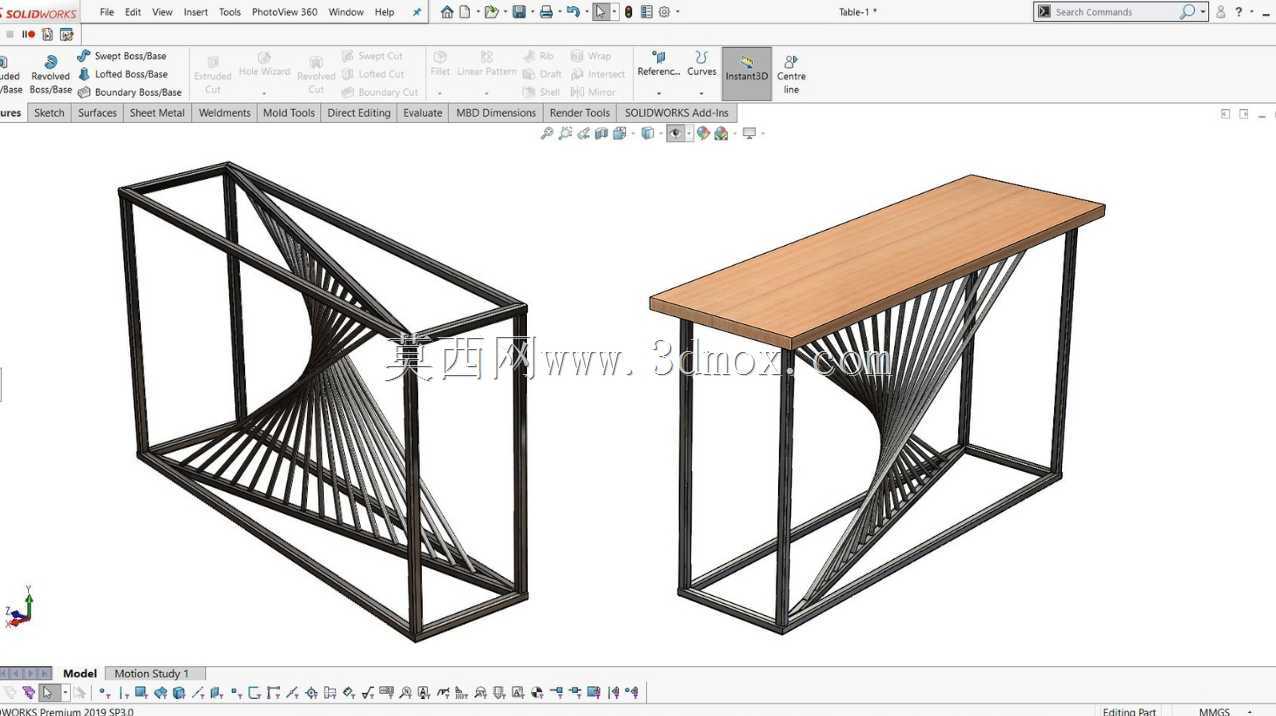Screen dimensions: 1276x716
Task: Click the user login silhouette icon
Action: click(1221, 12)
